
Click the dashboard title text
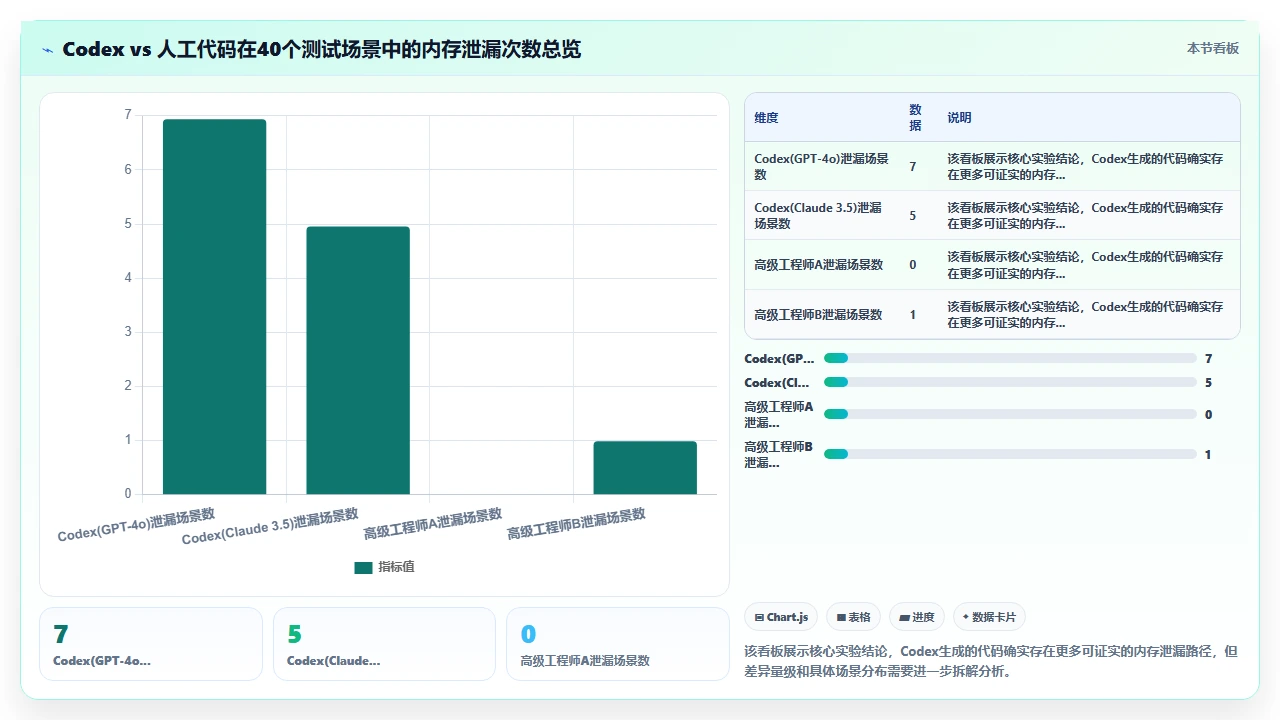pyautogui.click(x=321, y=49)
